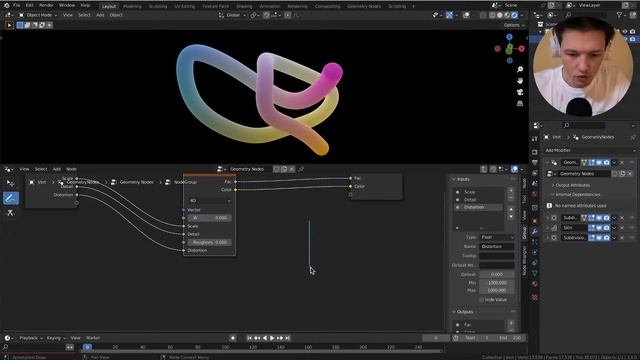Adjust the Roughness slider in noise node
The width and height of the screenshot is (640, 360).
(x=209, y=242)
